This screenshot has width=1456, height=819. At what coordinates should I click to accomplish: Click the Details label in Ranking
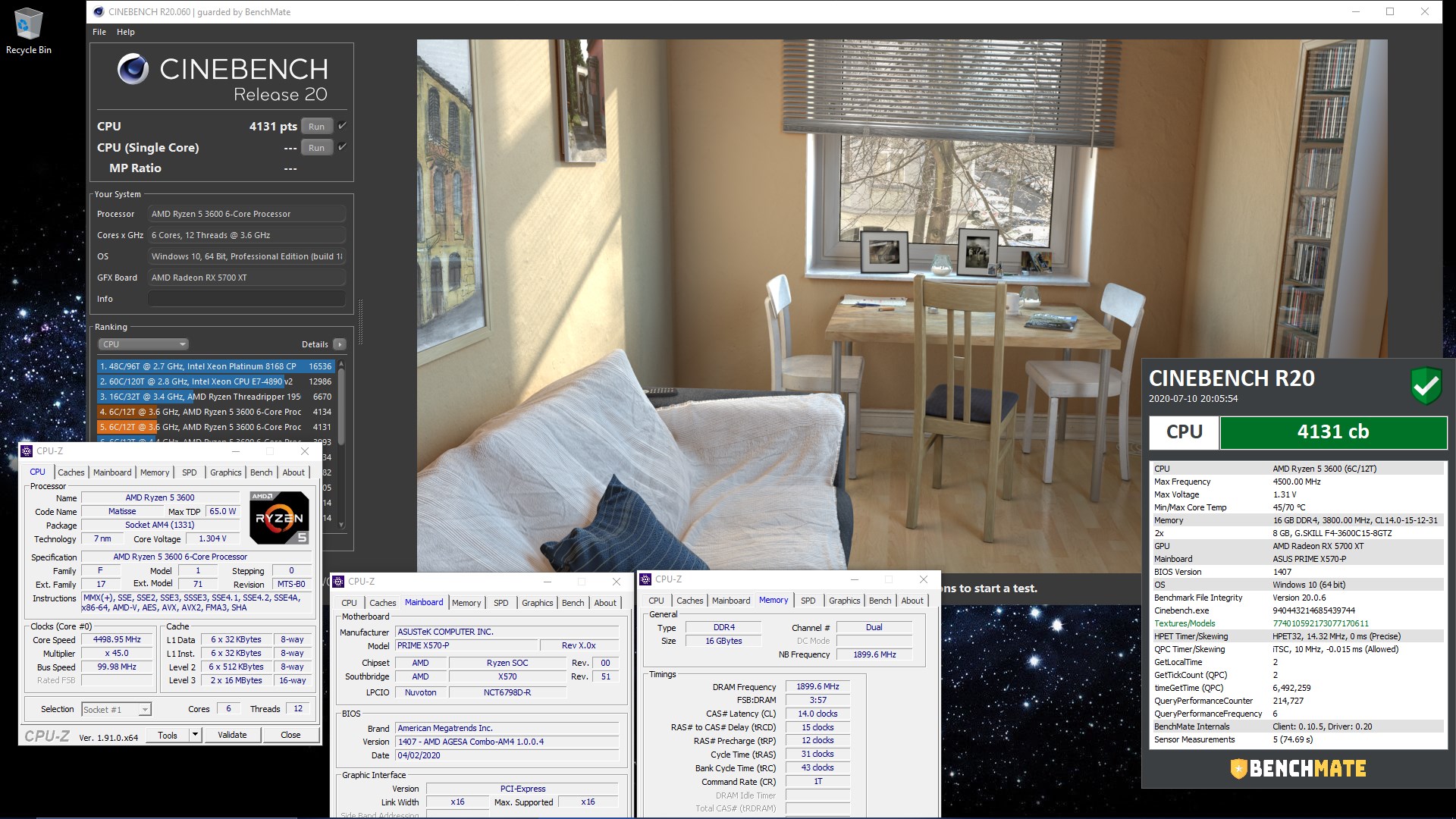click(315, 344)
